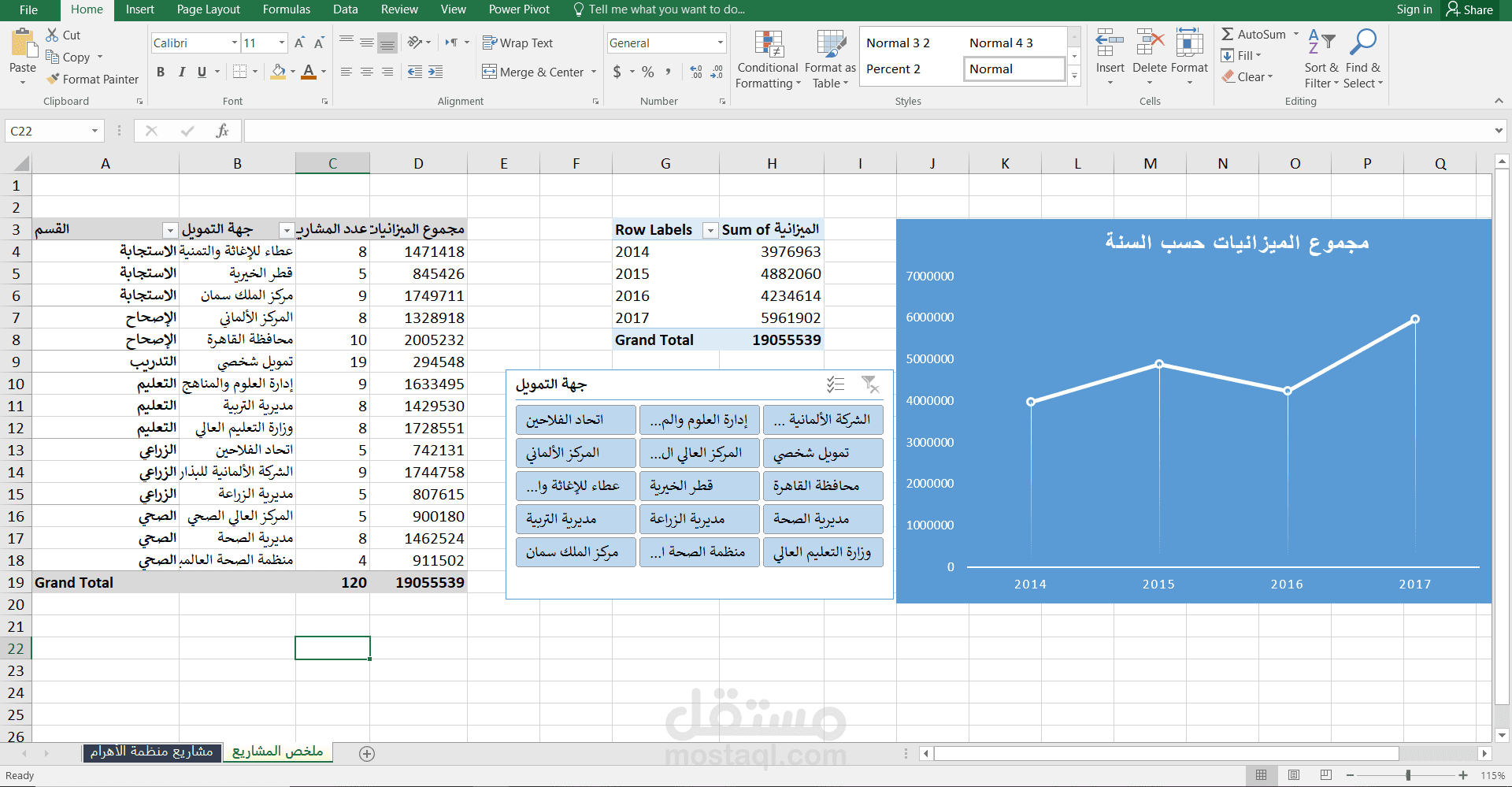The height and width of the screenshot is (787, 1512).
Task: Toggle the مديرية الصحة slicer item
Action: tap(823, 519)
